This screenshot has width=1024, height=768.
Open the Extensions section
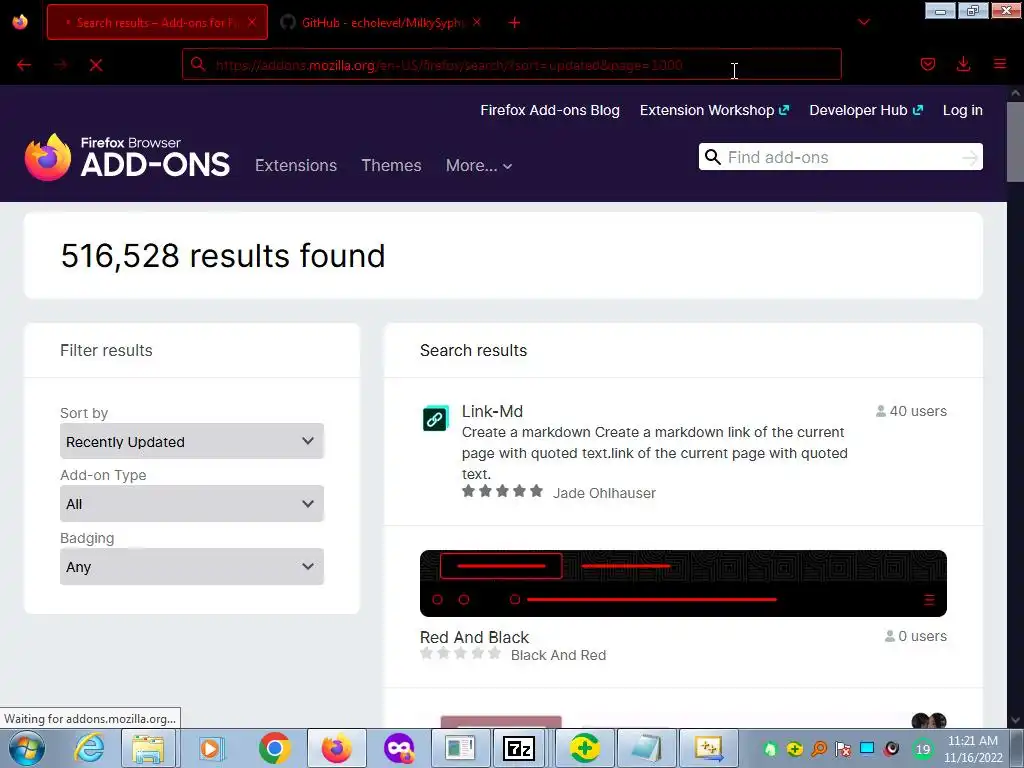296,165
